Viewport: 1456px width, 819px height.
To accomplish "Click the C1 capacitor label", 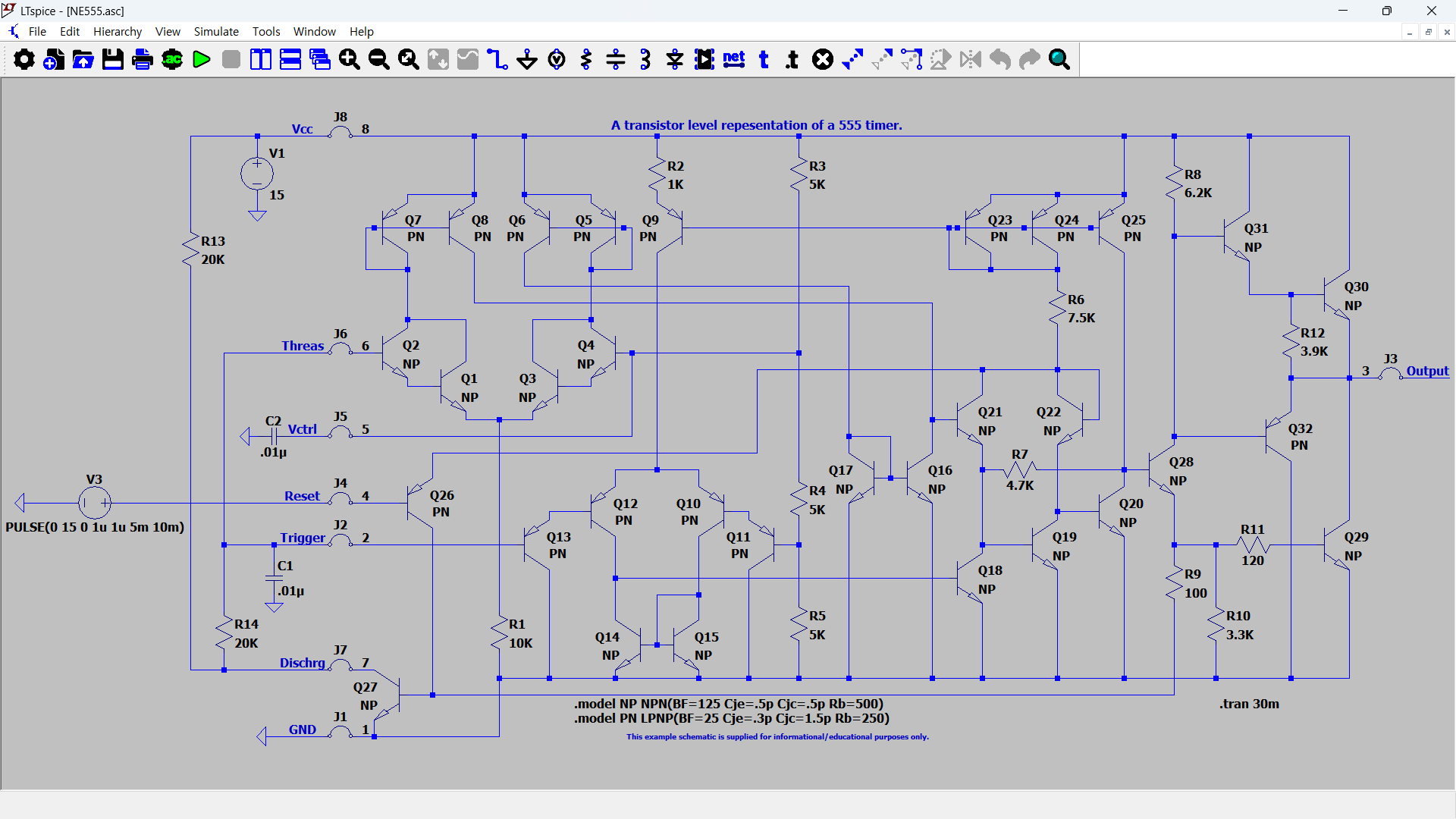I will (x=285, y=566).
